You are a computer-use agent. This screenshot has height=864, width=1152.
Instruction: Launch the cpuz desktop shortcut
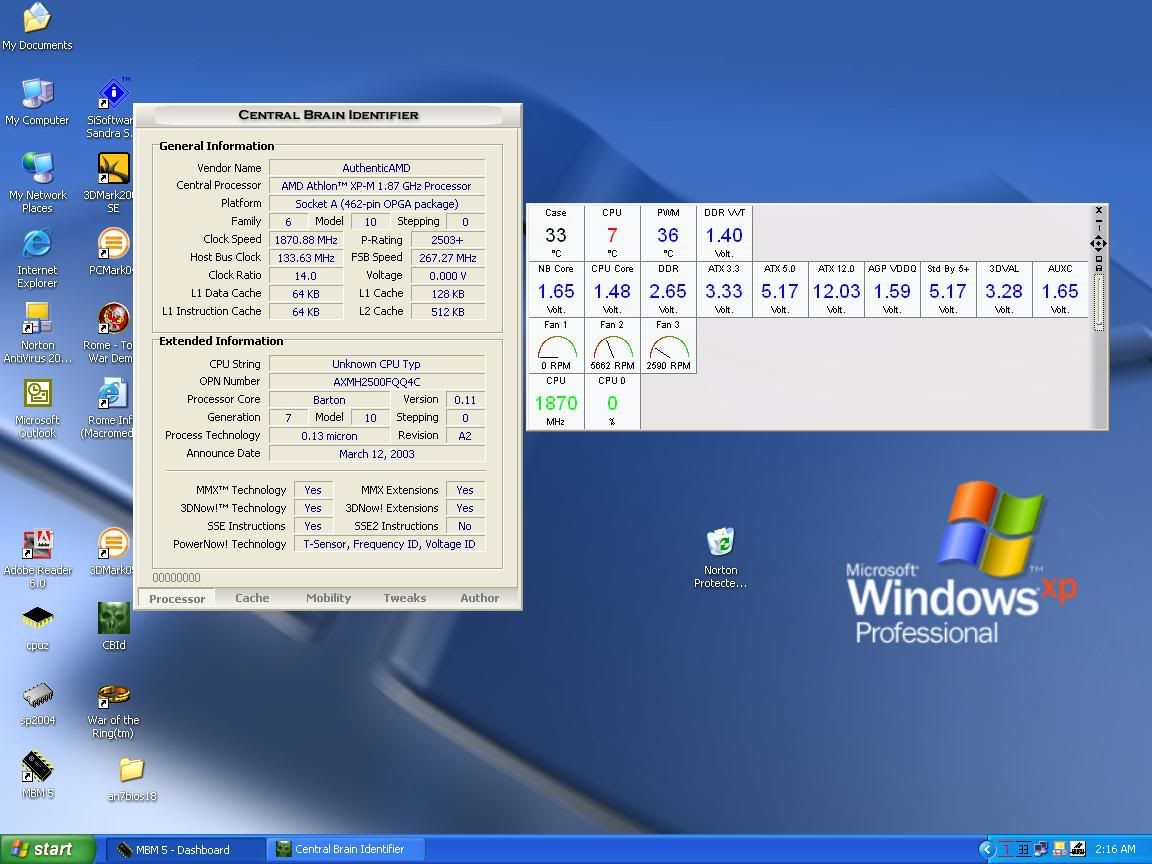tap(37, 620)
